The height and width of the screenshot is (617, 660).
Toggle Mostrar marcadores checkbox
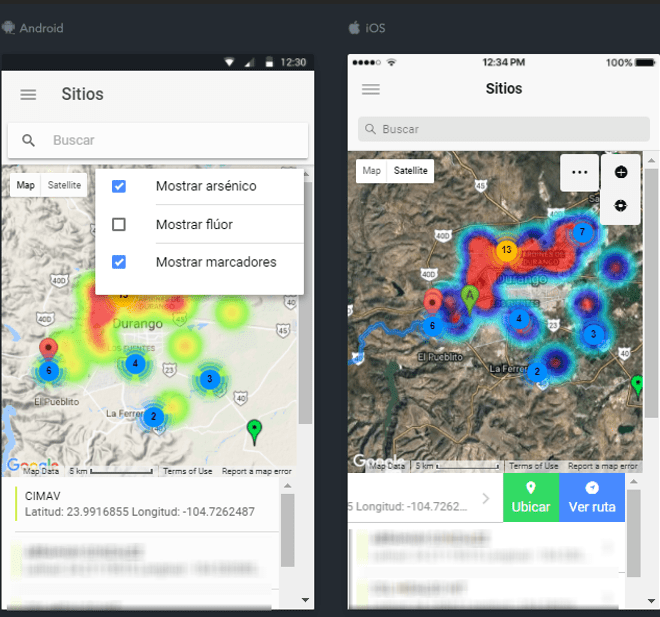tap(119, 262)
